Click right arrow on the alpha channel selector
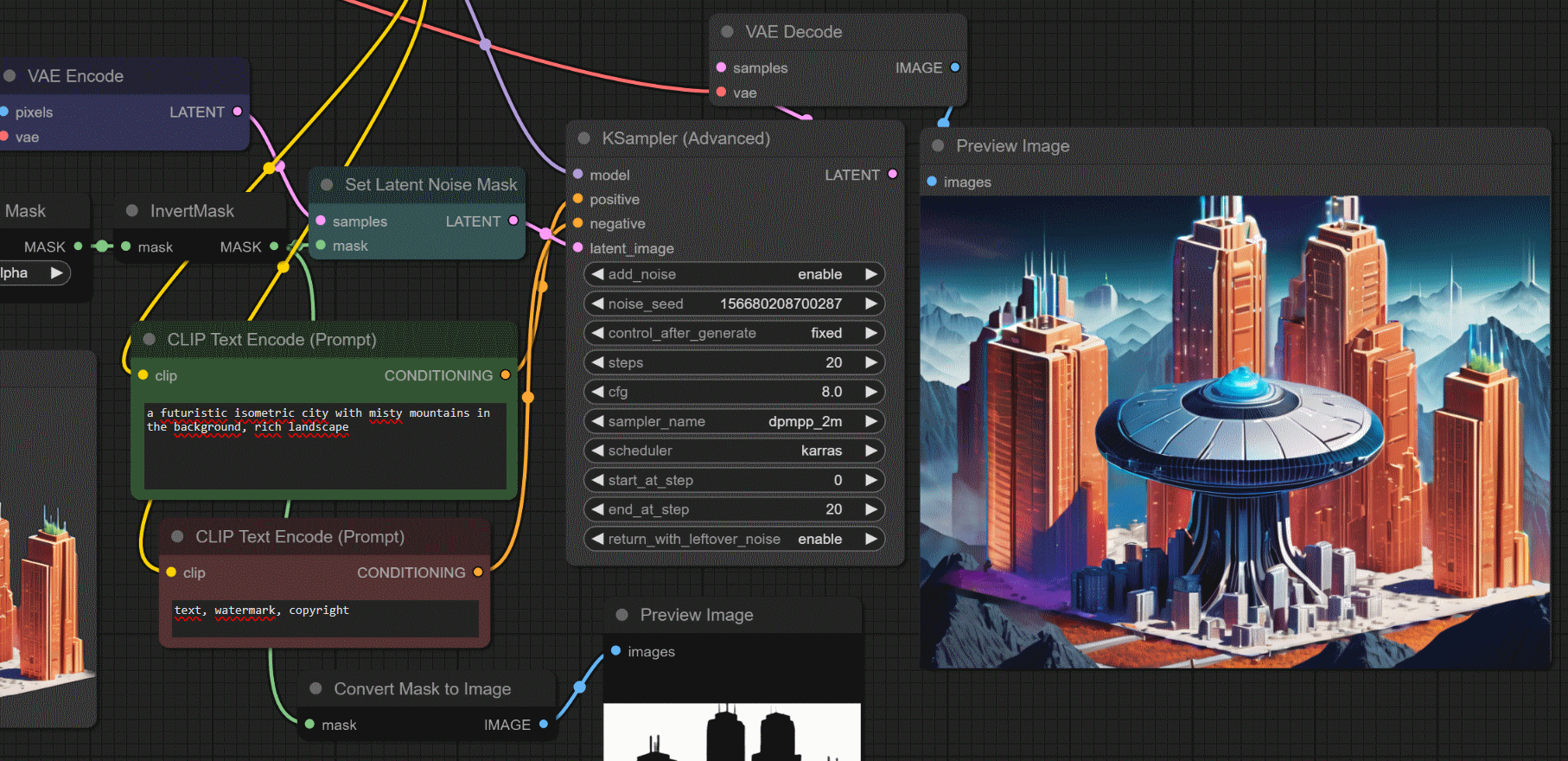 57,273
